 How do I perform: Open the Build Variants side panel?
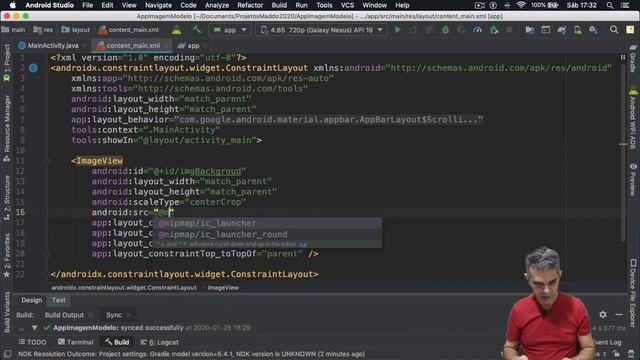click(x=7, y=312)
